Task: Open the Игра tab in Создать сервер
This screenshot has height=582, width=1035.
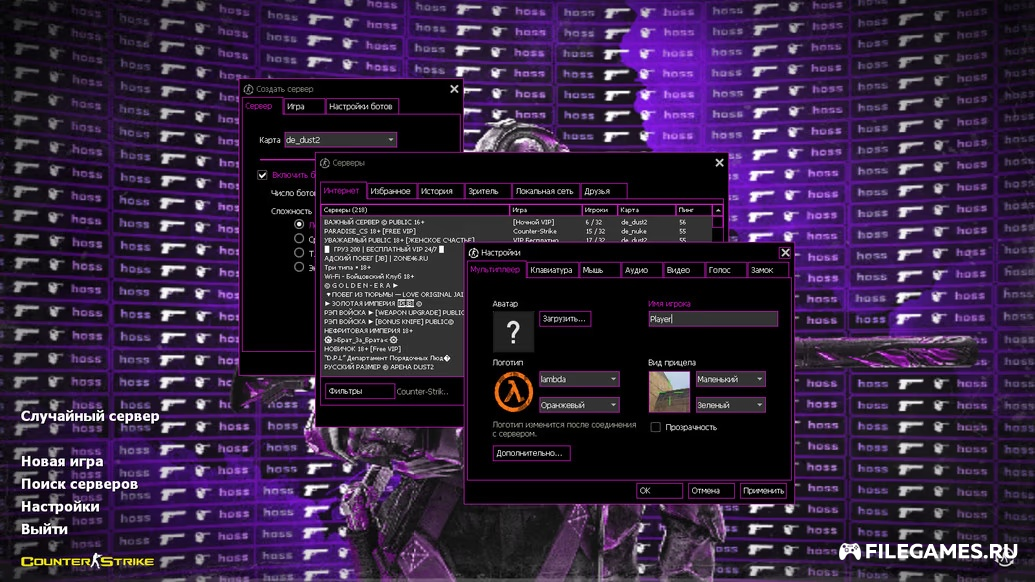Action: (304, 106)
